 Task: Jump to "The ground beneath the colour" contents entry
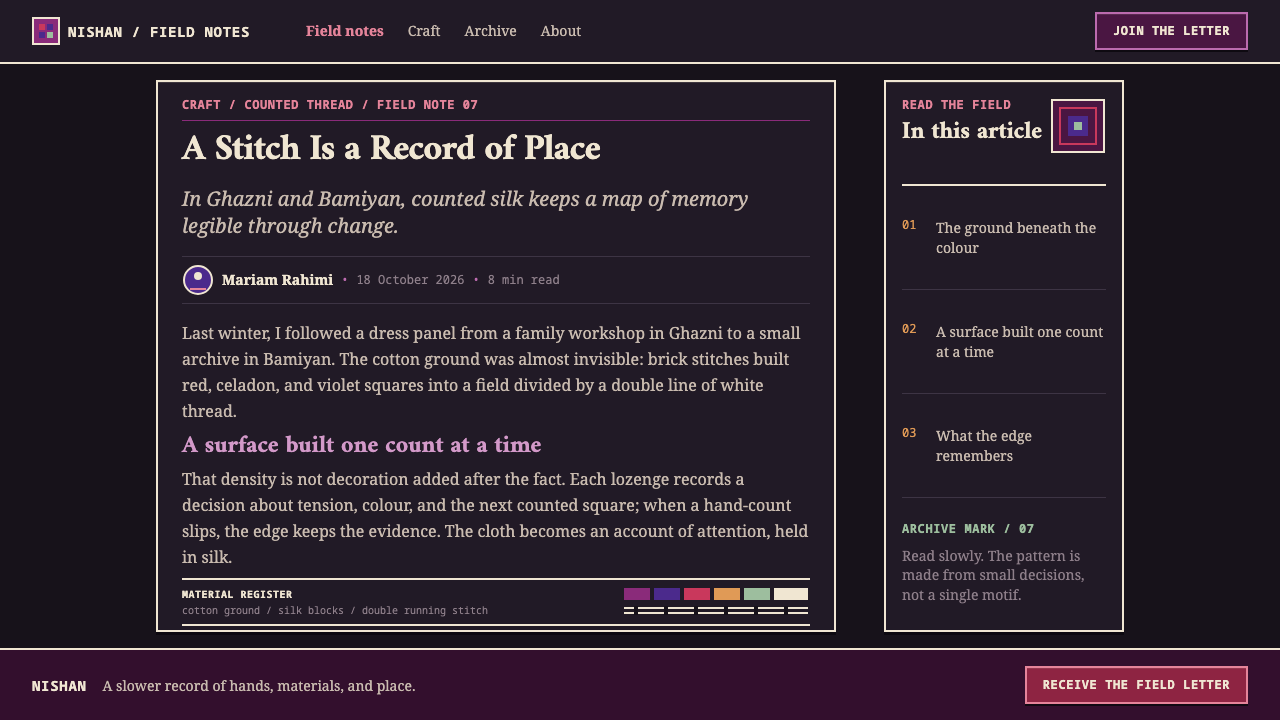[x=1004, y=238]
